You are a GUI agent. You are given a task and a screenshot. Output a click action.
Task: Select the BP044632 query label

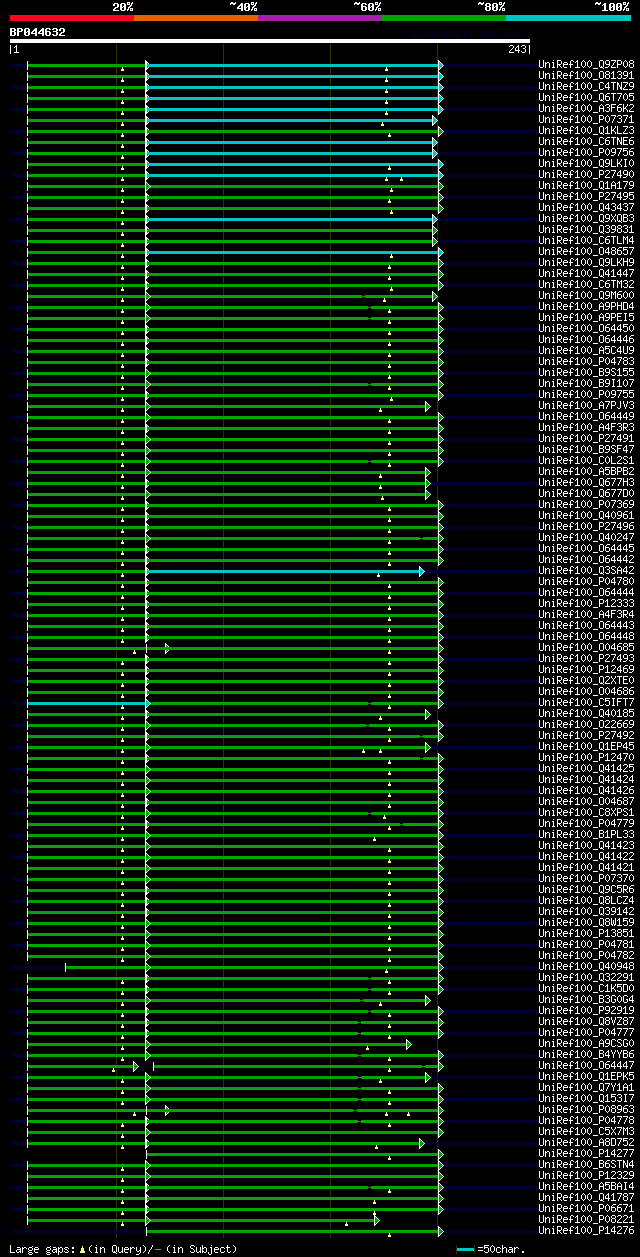[x=38, y=32]
